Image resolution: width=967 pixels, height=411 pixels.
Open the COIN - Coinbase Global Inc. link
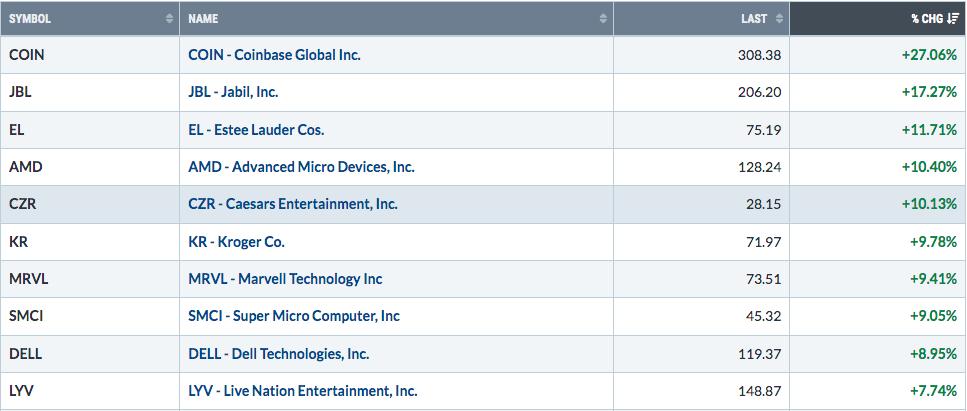274,54
